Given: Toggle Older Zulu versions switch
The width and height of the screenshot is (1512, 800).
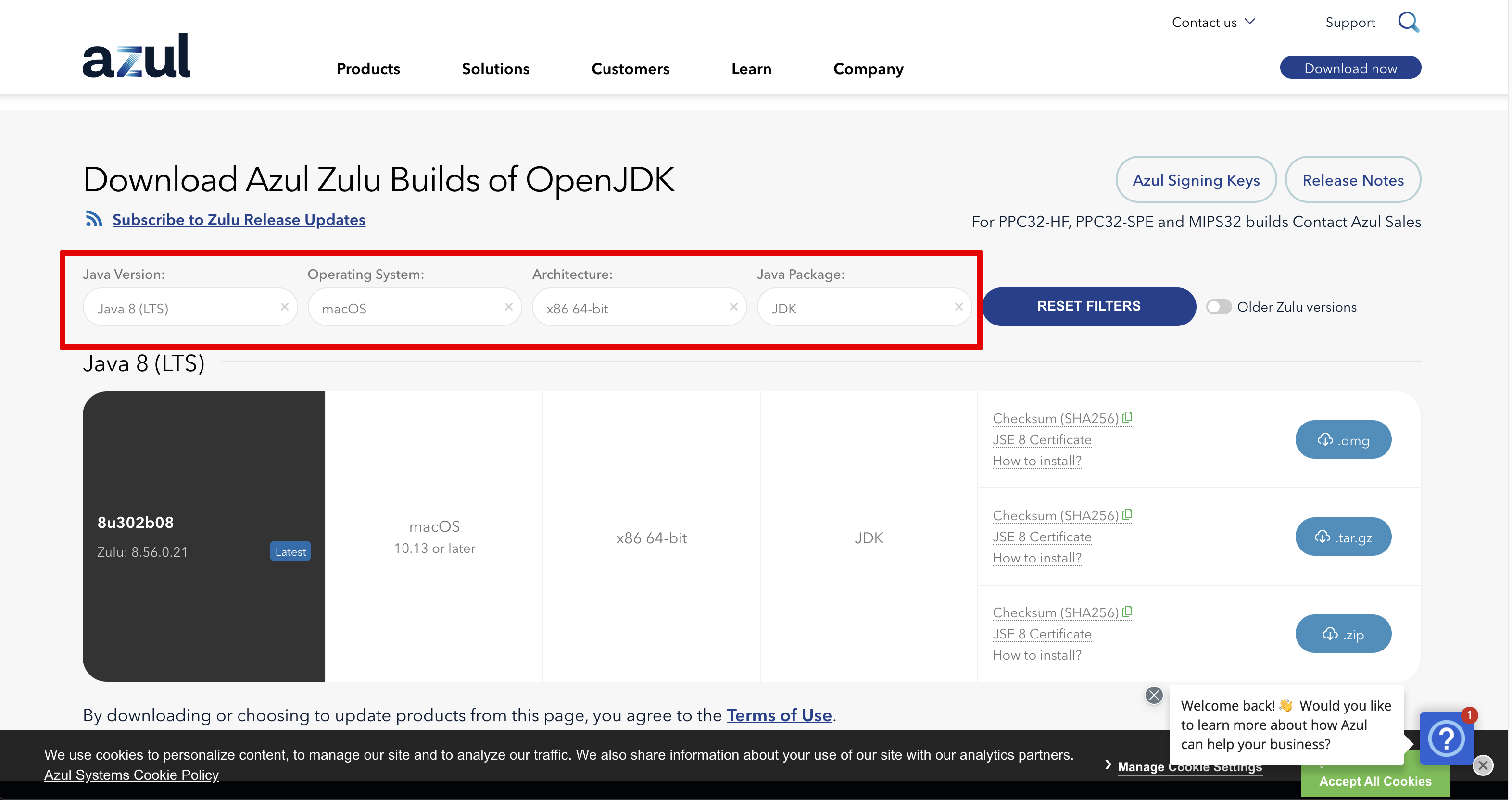Looking at the screenshot, I should pos(1218,307).
